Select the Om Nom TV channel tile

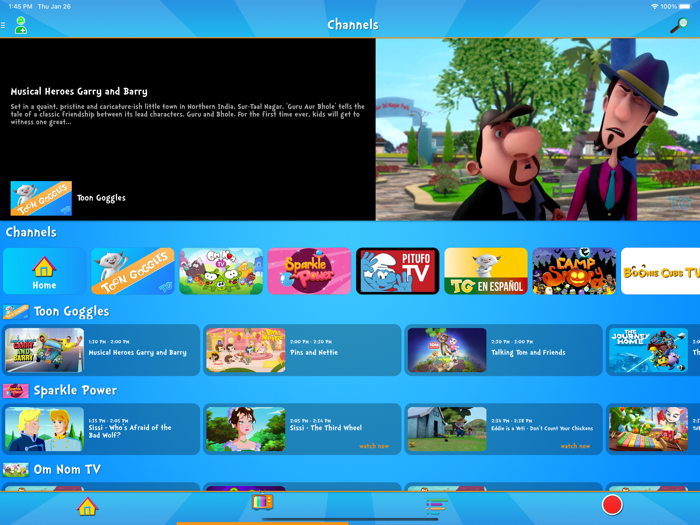[x=221, y=271]
